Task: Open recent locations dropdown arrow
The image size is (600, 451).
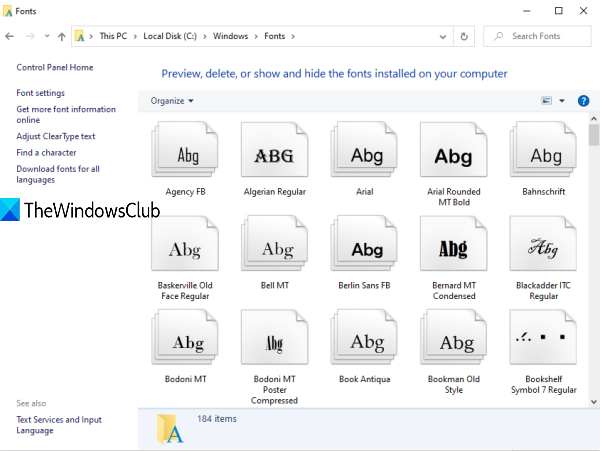Action: [x=47, y=36]
